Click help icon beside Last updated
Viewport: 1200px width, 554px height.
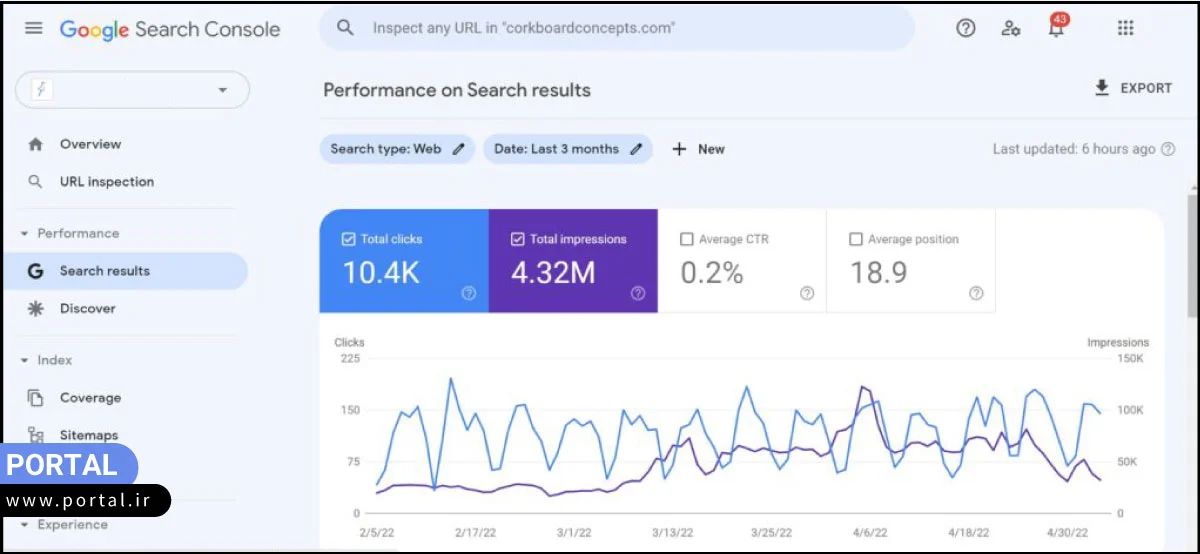[x=1167, y=149]
